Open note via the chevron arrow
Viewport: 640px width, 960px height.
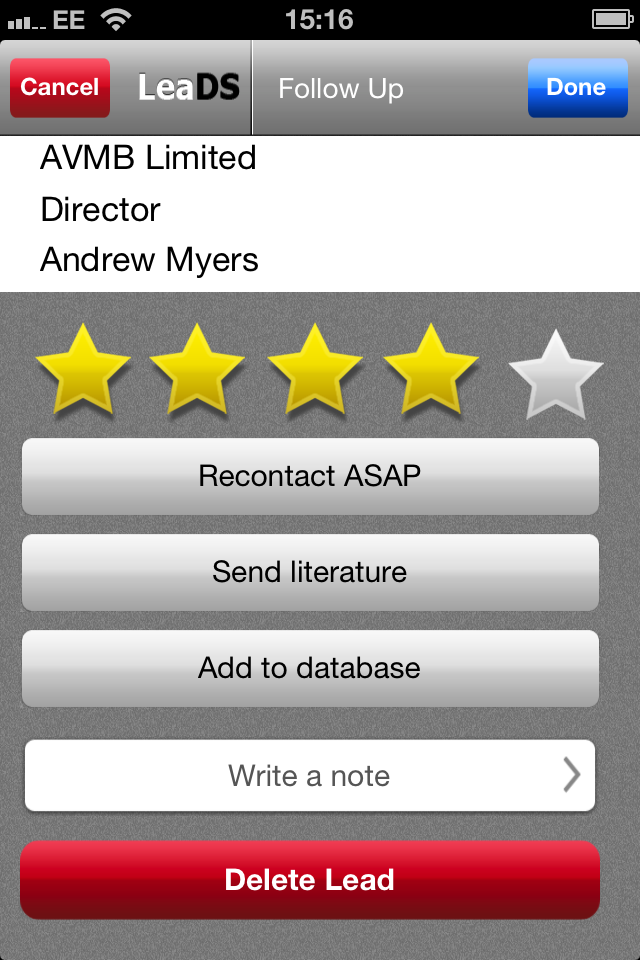click(571, 775)
